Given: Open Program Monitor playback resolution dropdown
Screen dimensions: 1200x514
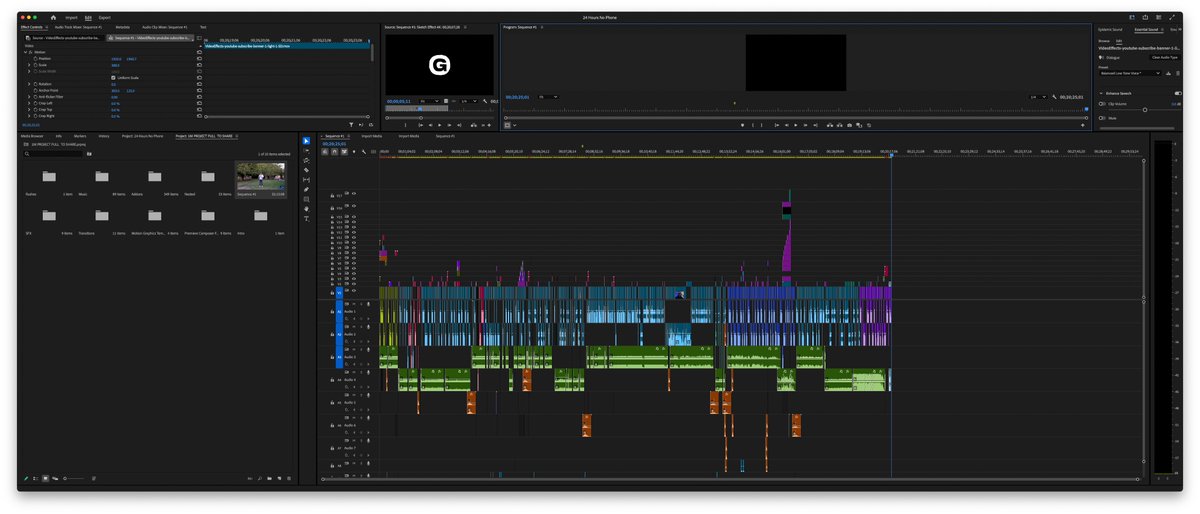Looking at the screenshot, I should click(1037, 97).
